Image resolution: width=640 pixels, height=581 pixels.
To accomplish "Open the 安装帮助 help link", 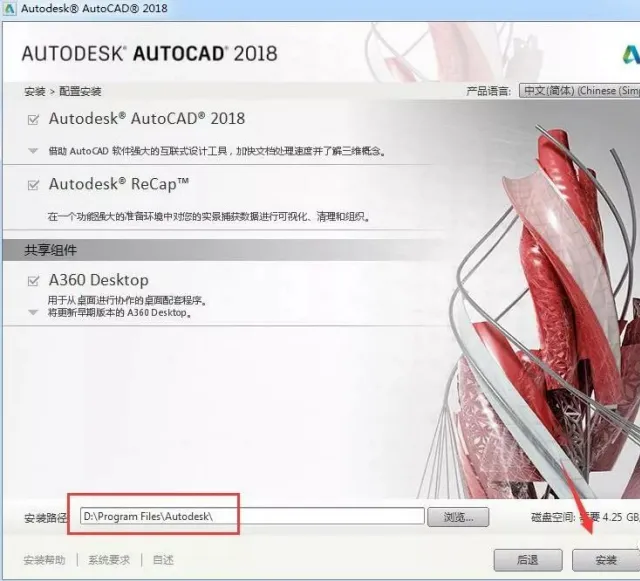I will click(44, 560).
